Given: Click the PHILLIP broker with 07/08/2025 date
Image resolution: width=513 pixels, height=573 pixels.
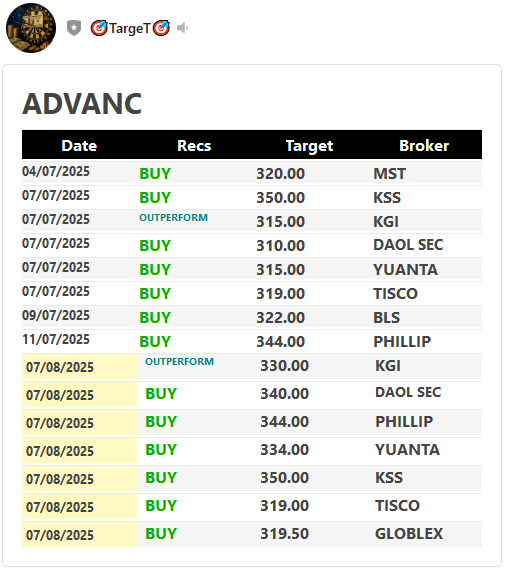Looking at the screenshot, I should point(404,422).
